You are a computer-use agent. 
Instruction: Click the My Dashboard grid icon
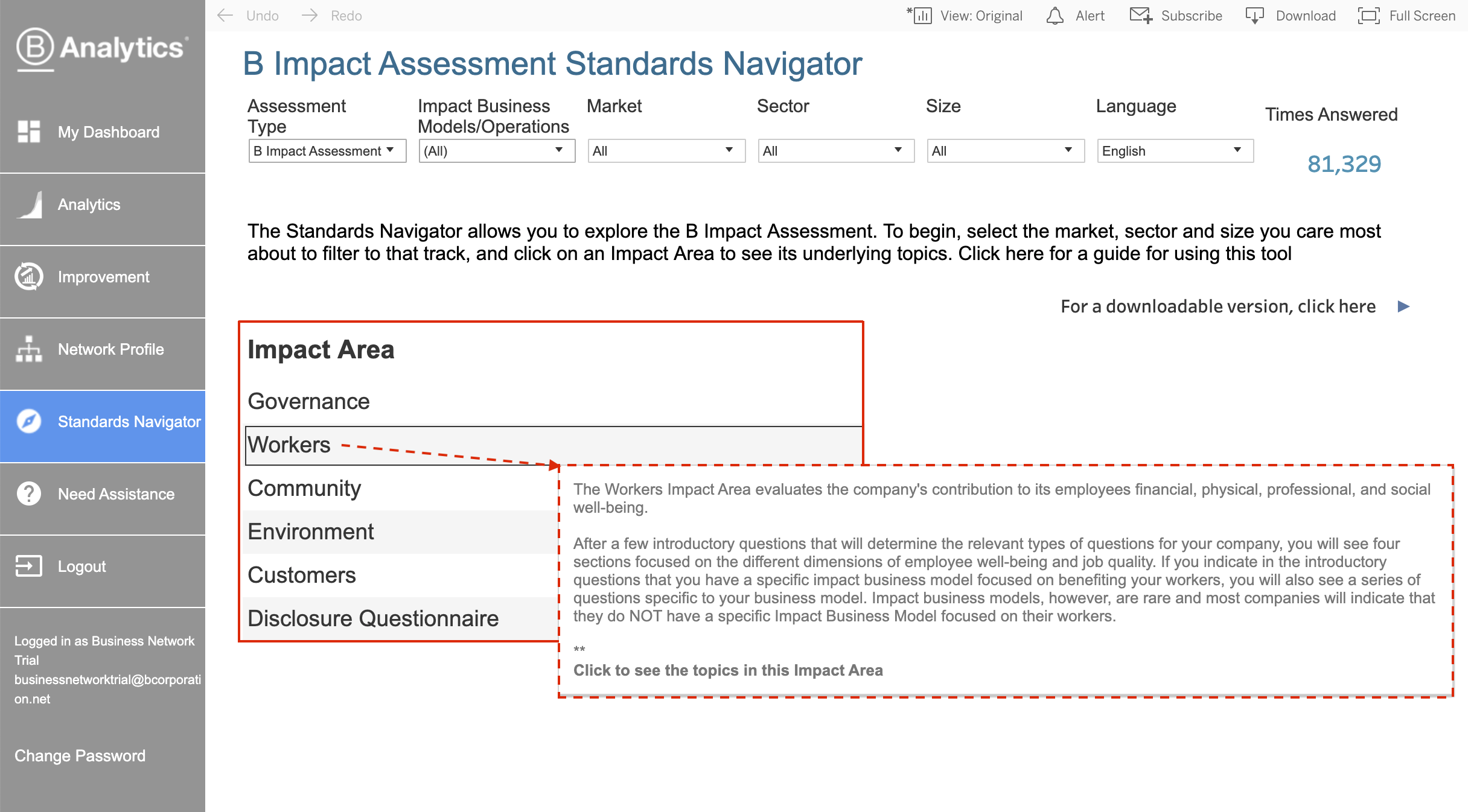pos(28,132)
